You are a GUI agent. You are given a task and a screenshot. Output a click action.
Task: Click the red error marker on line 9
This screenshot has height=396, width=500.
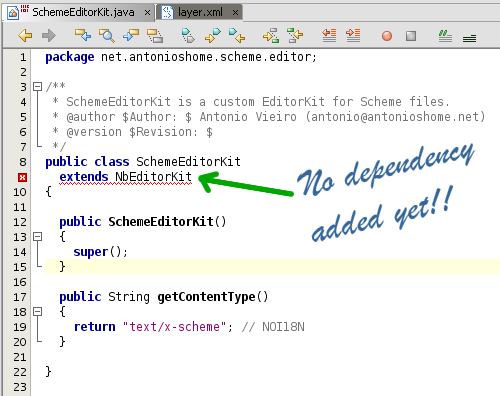[x=22, y=177]
